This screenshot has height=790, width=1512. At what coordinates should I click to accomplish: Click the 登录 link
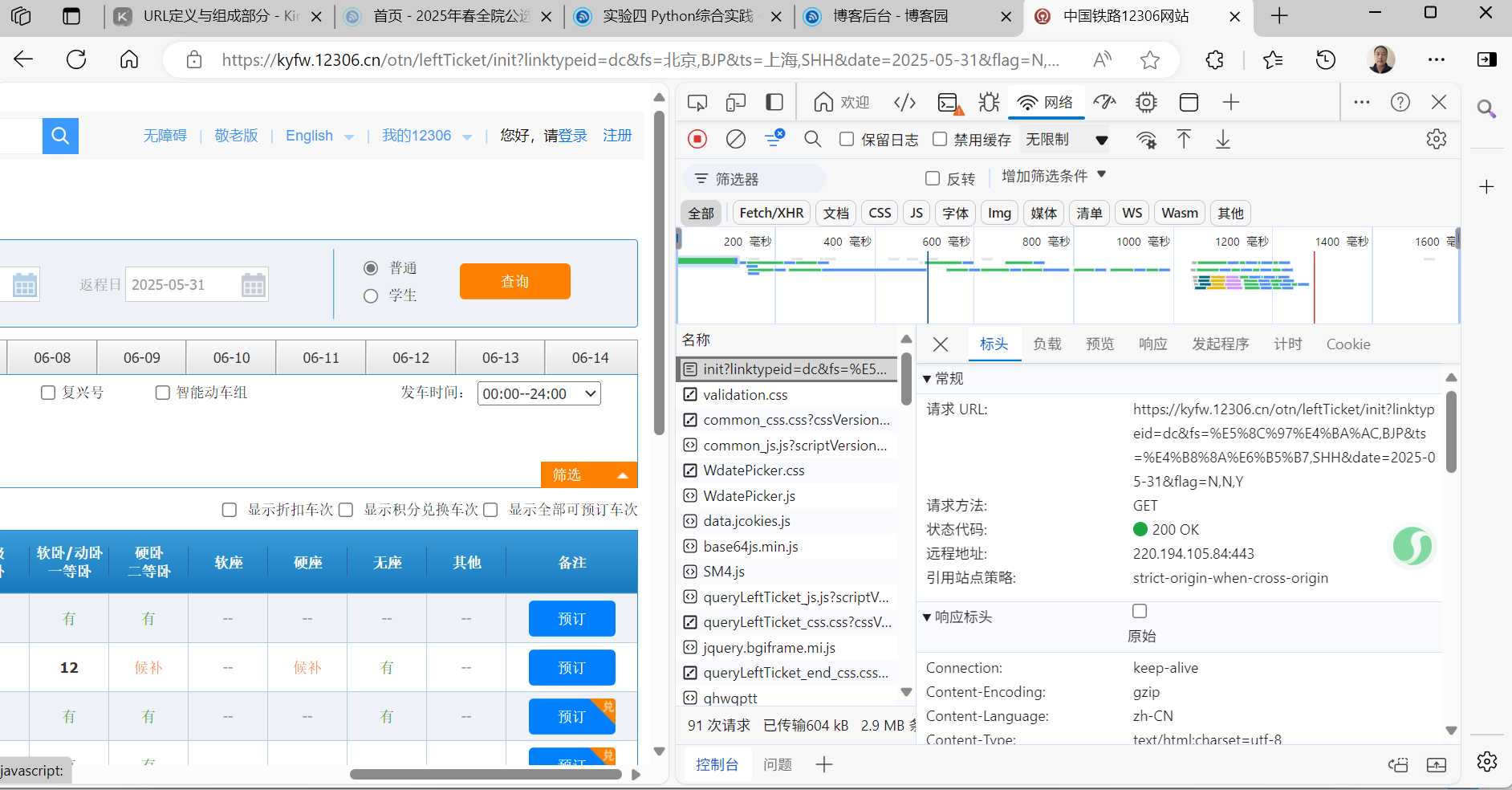click(573, 136)
